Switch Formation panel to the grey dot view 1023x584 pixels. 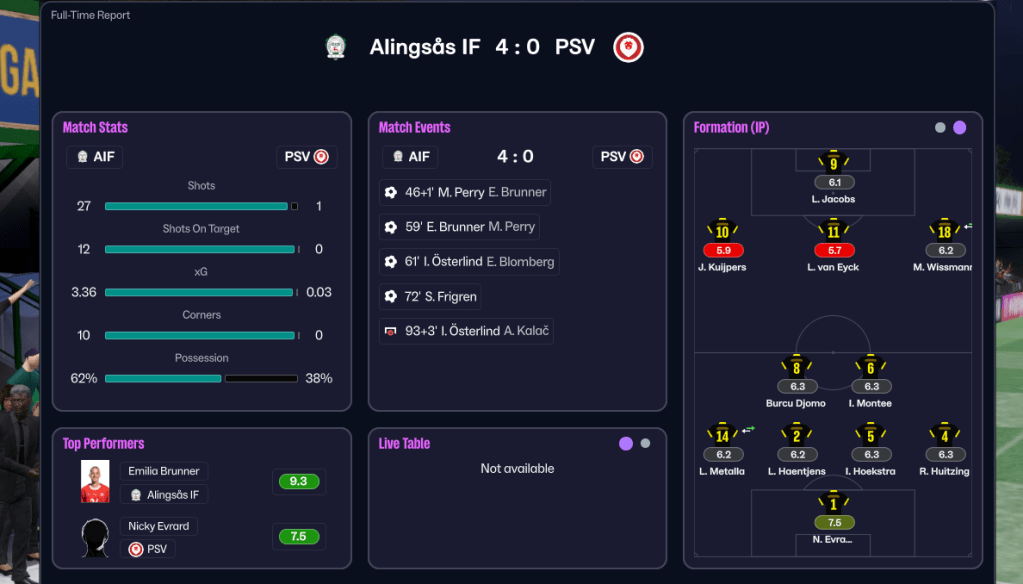[x=940, y=128]
